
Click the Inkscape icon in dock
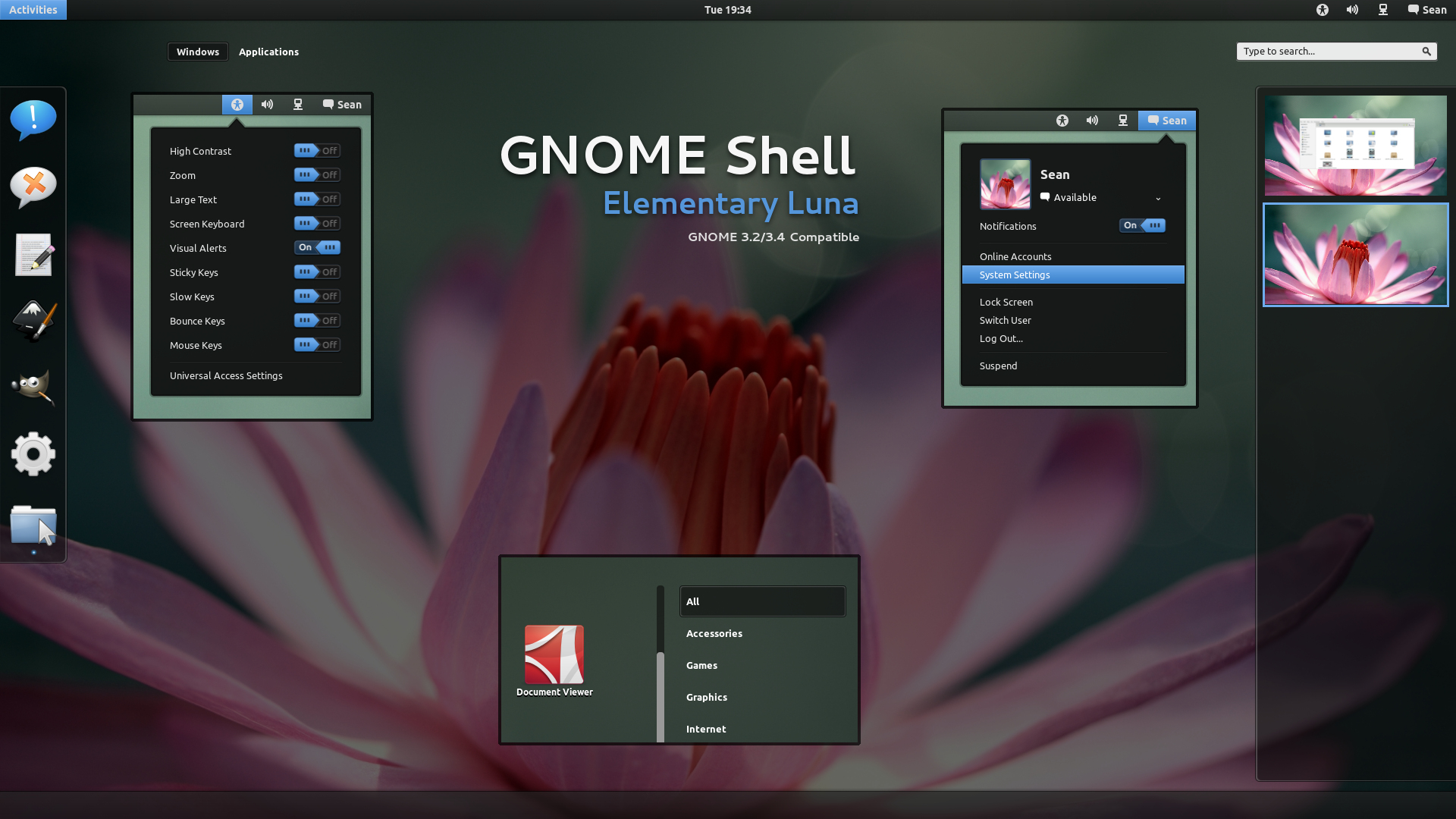coord(33,321)
